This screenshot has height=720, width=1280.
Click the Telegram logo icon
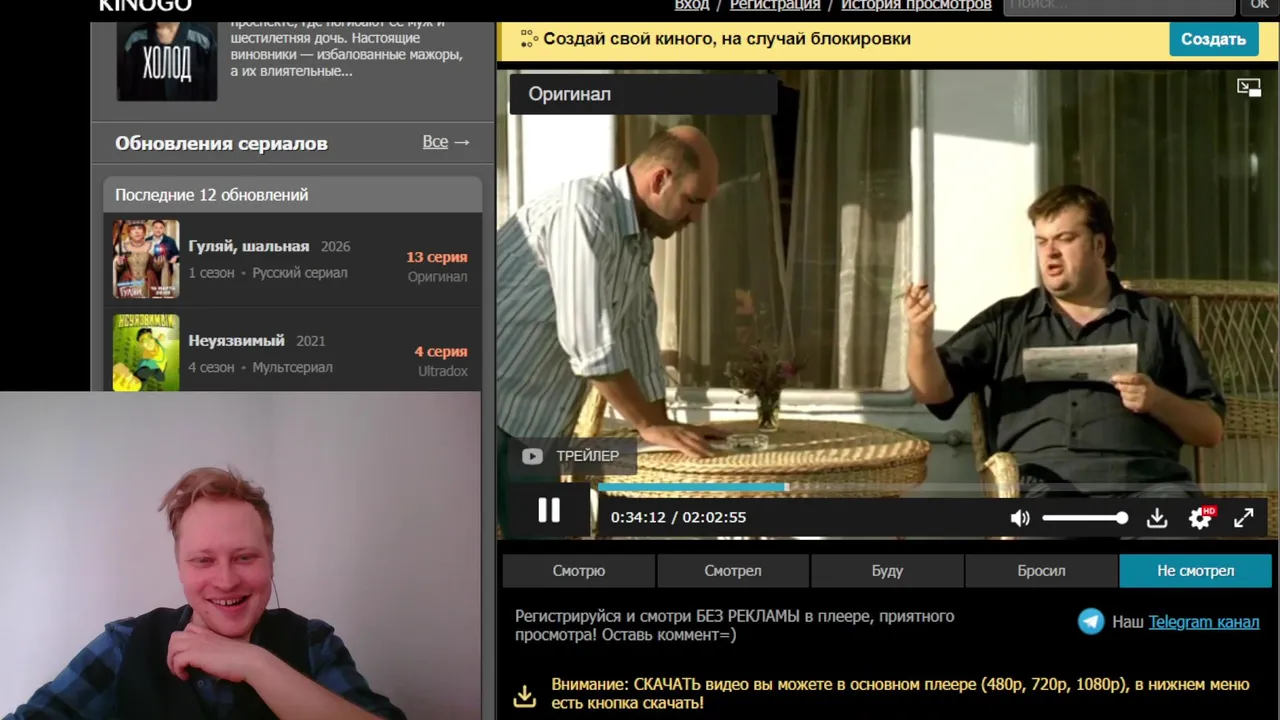[x=1091, y=622]
